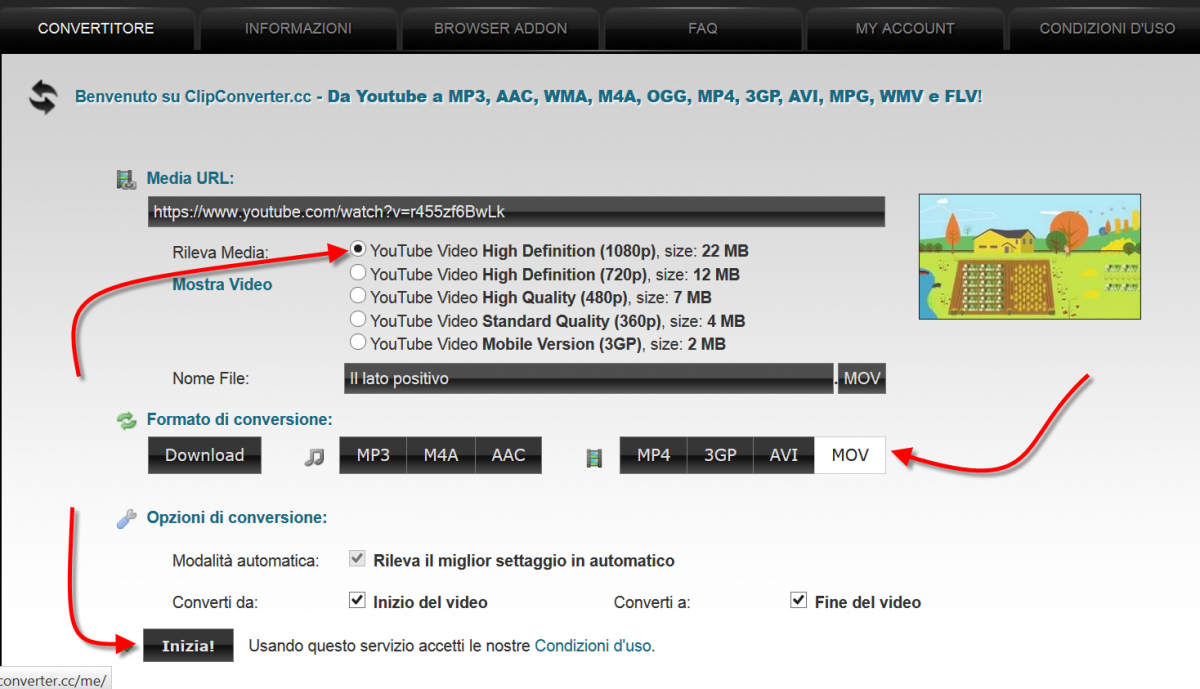The height and width of the screenshot is (689, 1200).
Task: Click the Media URL film icon
Action: (x=125, y=179)
